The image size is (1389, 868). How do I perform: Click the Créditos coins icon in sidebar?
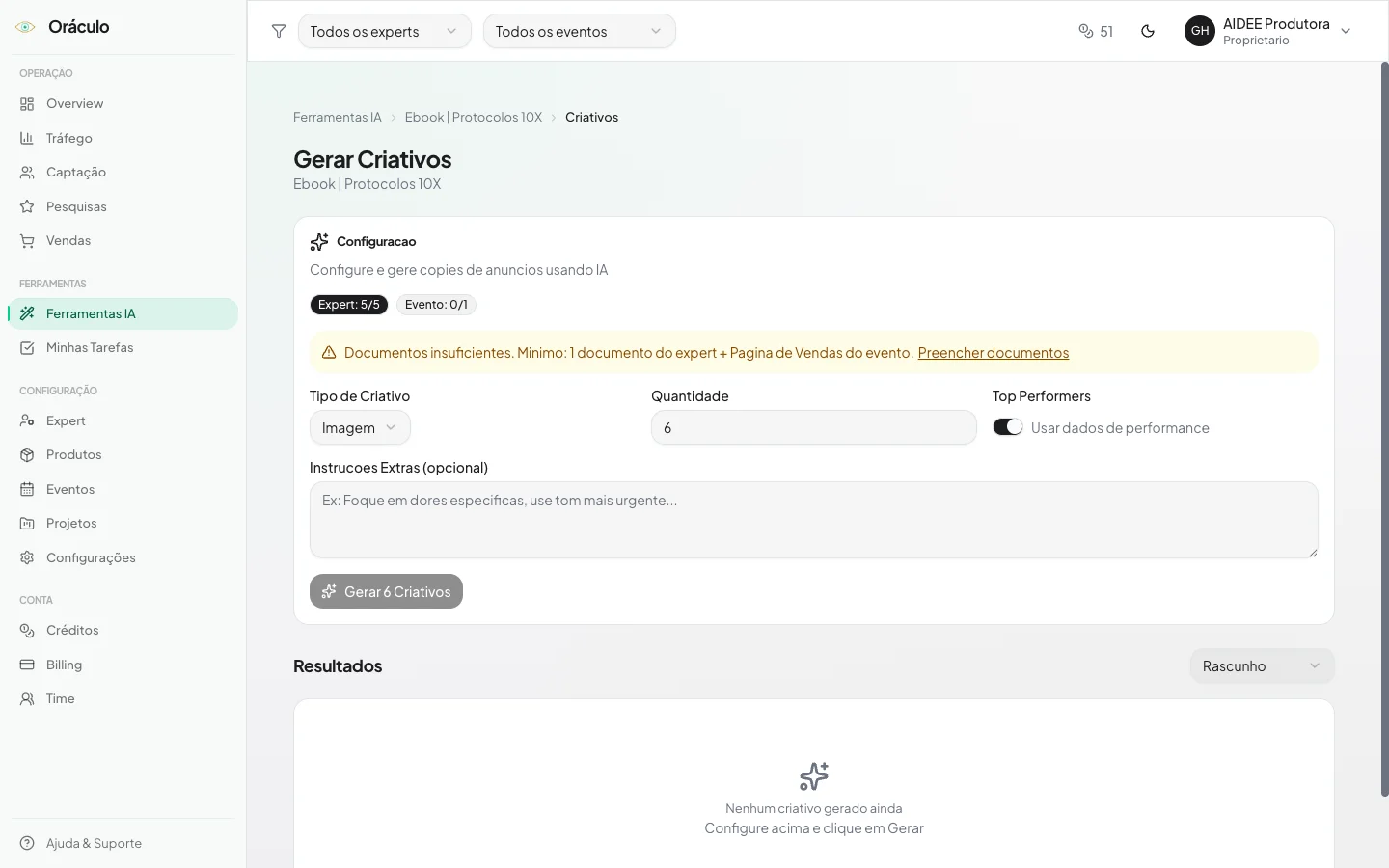pos(27,631)
